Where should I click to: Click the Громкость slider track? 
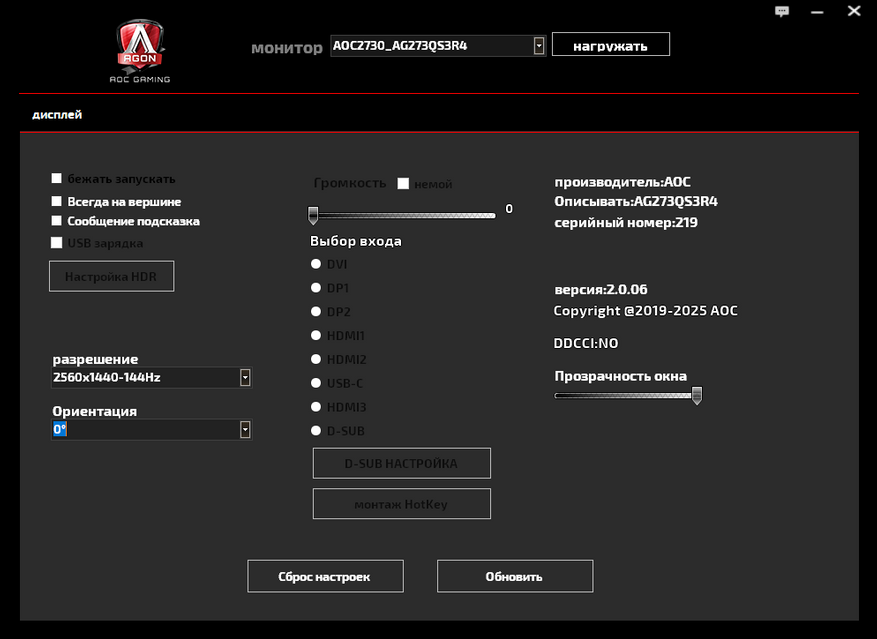pos(403,215)
